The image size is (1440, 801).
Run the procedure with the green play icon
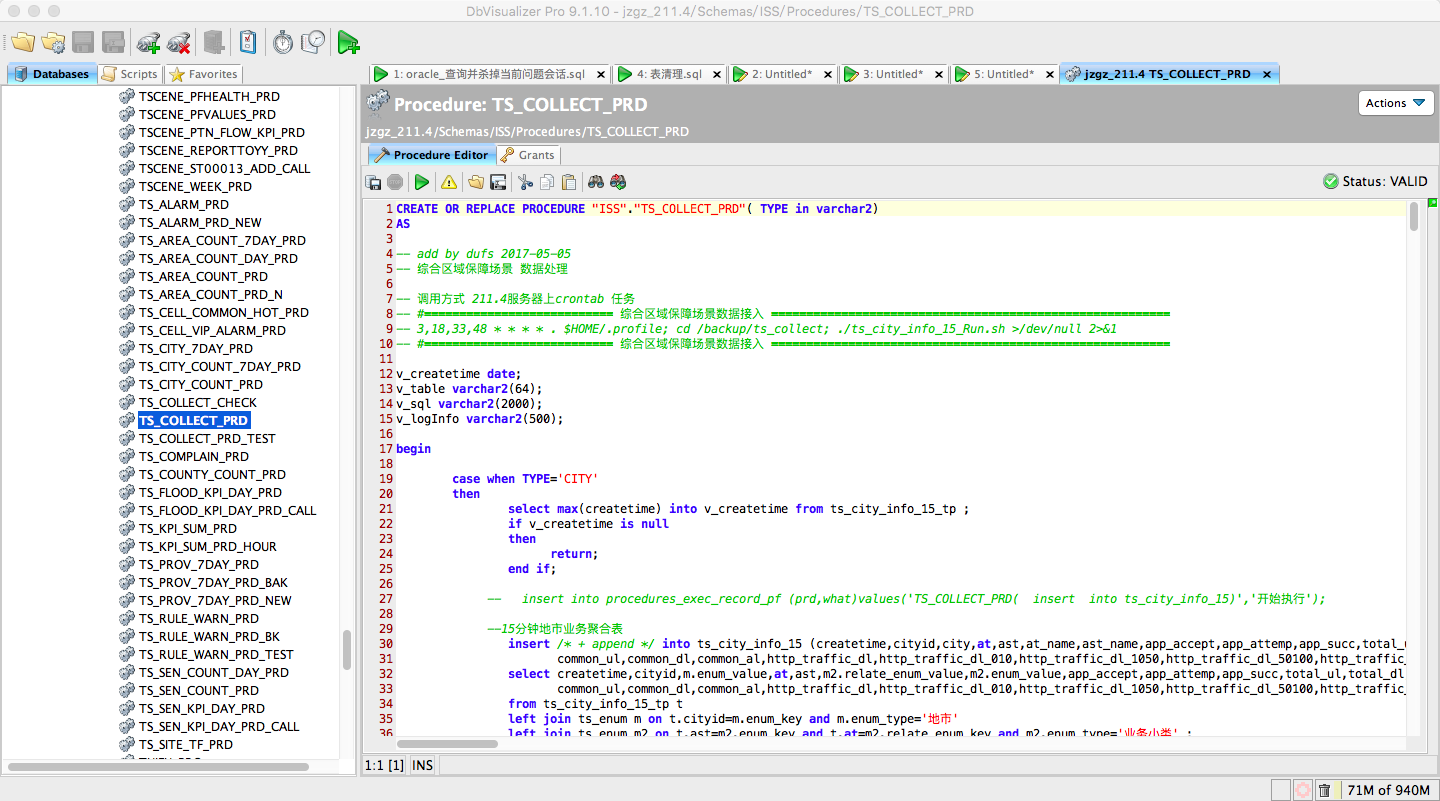(x=422, y=182)
